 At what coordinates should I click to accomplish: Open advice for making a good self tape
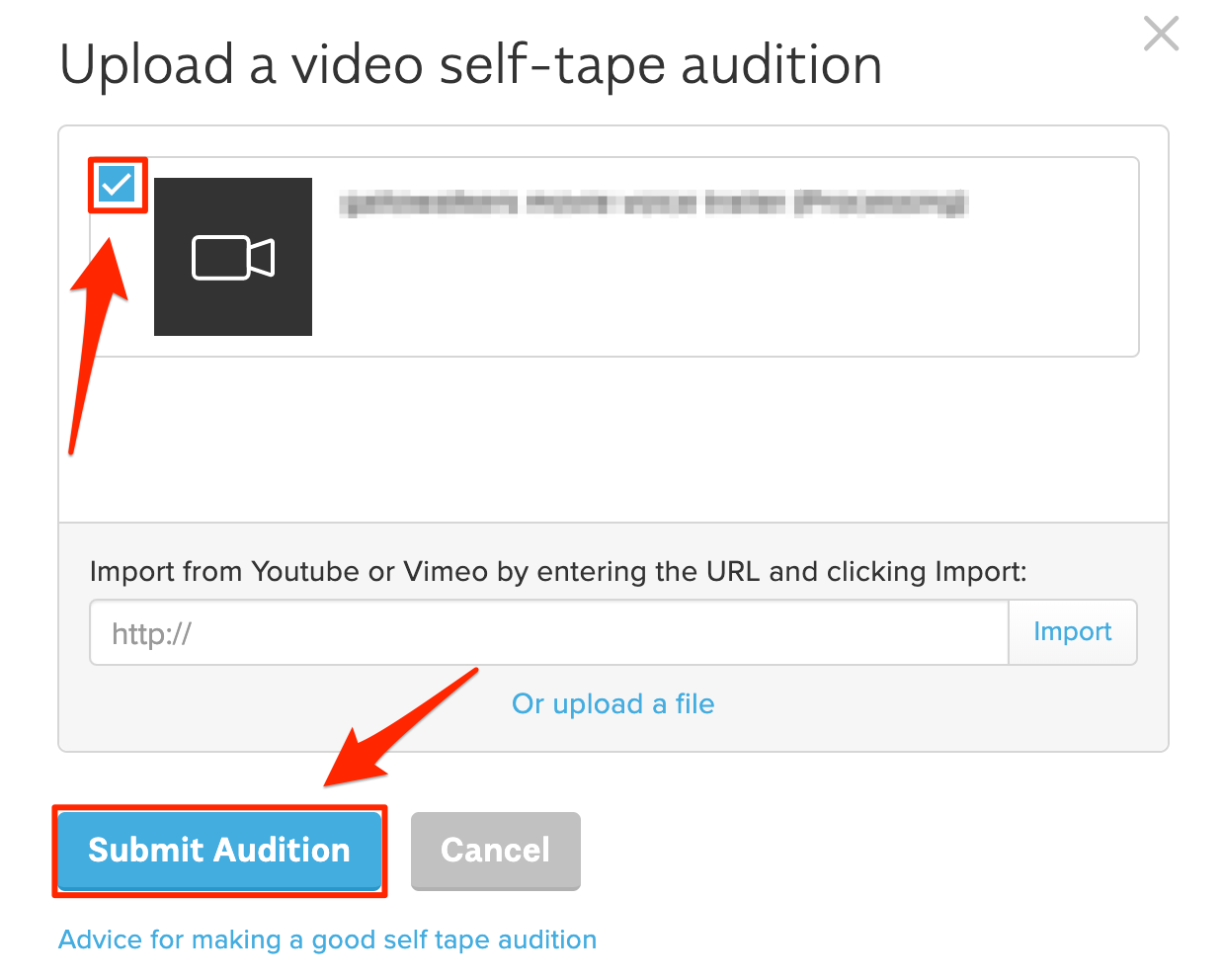[327, 939]
